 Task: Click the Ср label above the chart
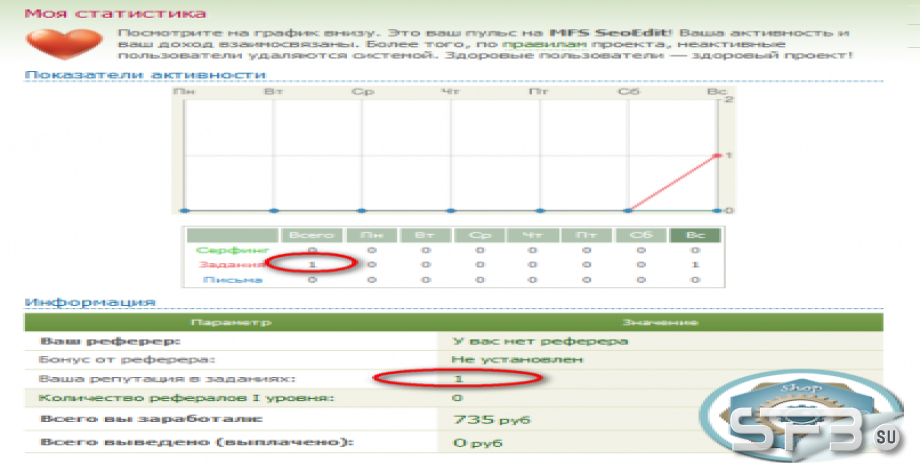click(362, 92)
